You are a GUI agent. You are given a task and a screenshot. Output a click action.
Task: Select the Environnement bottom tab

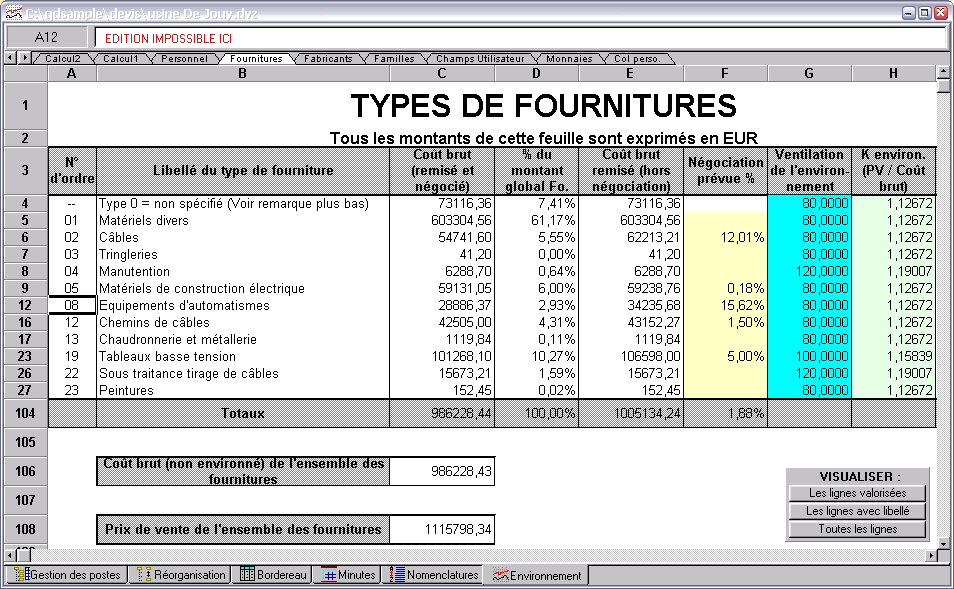coord(536,576)
